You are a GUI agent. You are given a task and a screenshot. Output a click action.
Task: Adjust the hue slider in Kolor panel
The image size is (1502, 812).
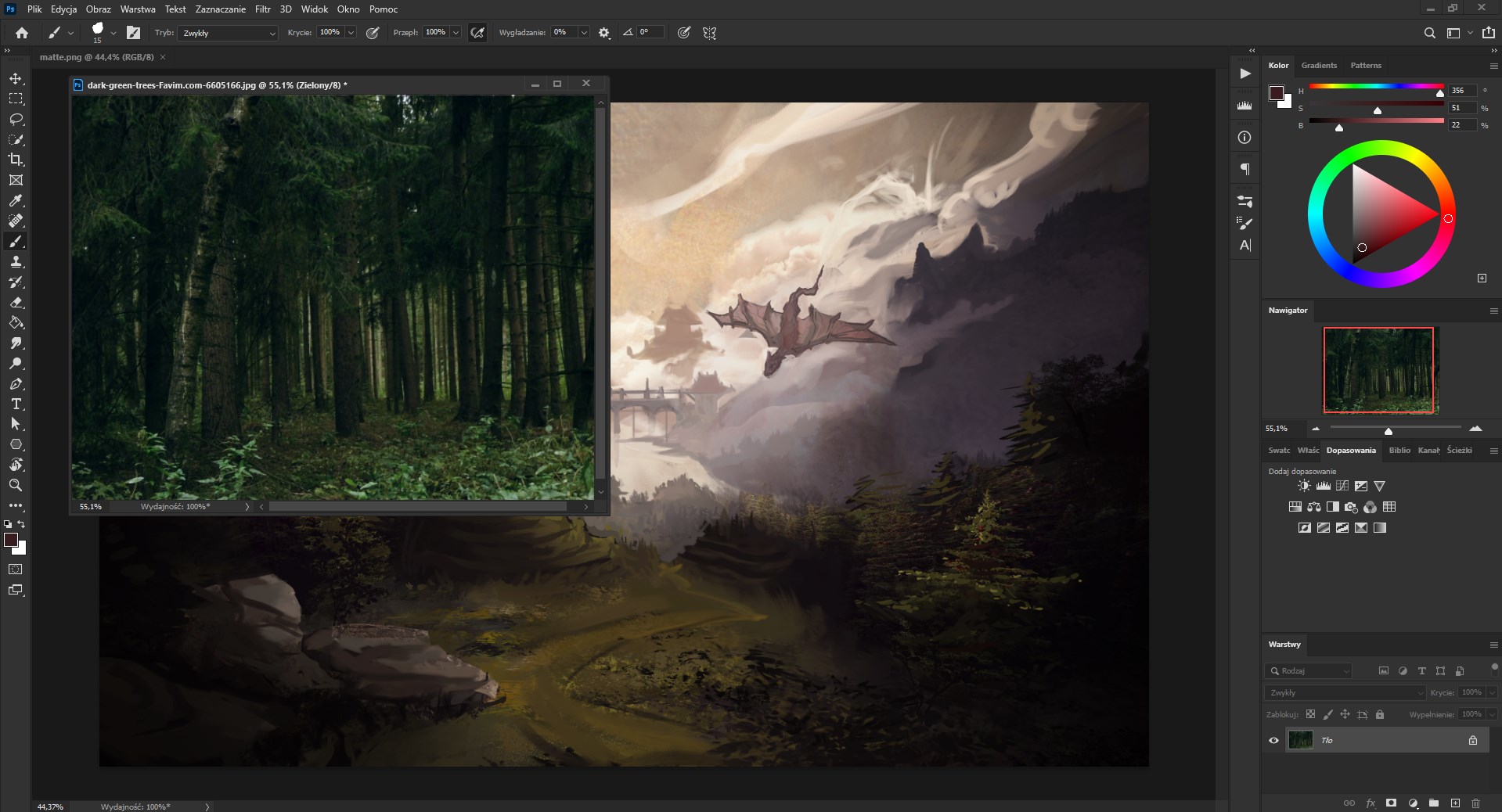coord(1376,87)
